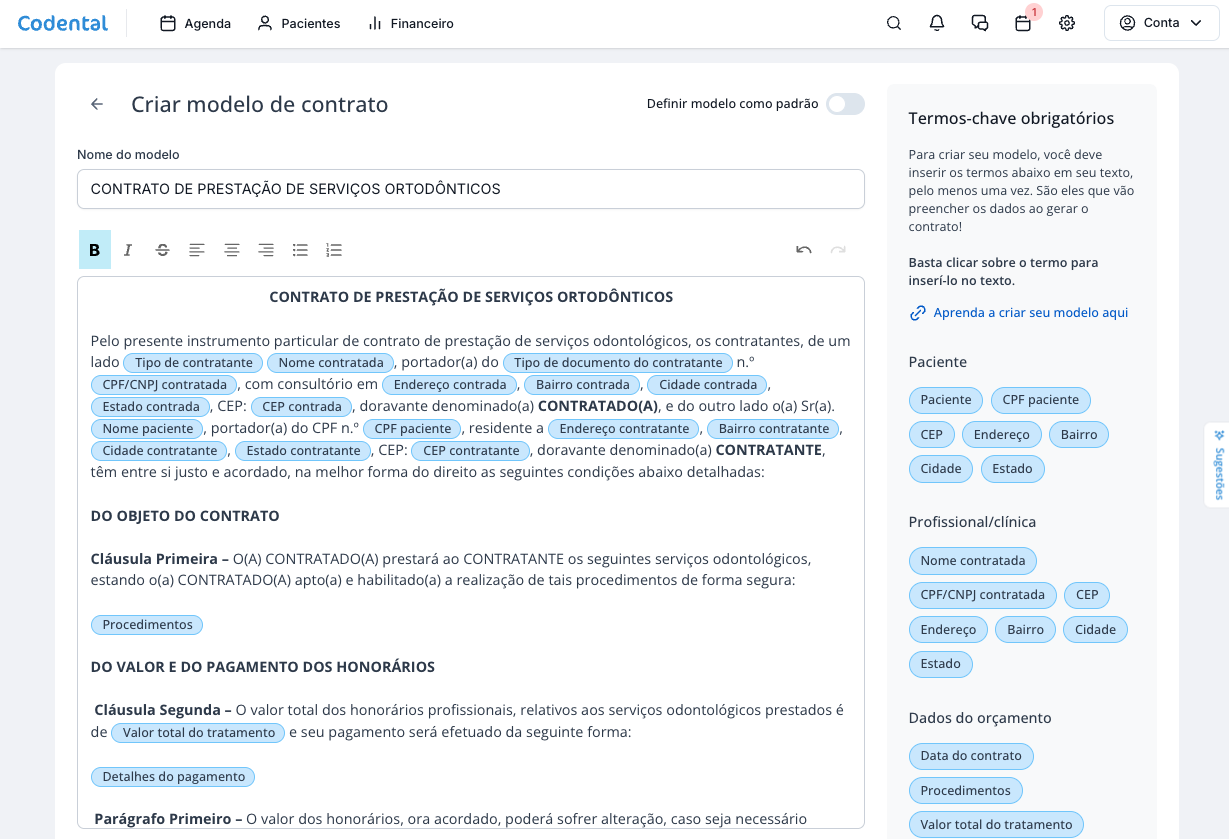Center align the text
Image resolution: width=1229 pixels, height=839 pixels.
tap(231, 250)
